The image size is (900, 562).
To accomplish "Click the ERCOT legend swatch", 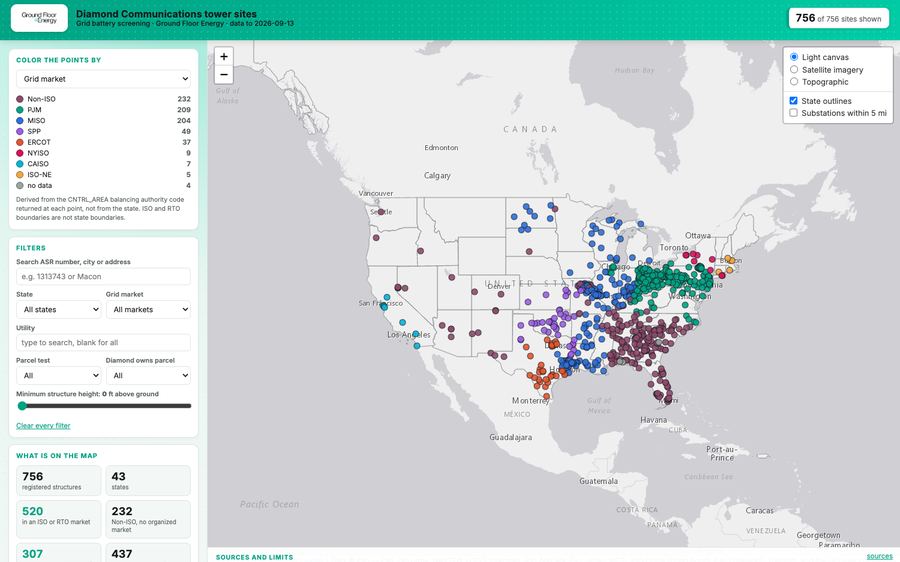I will tap(20, 142).
